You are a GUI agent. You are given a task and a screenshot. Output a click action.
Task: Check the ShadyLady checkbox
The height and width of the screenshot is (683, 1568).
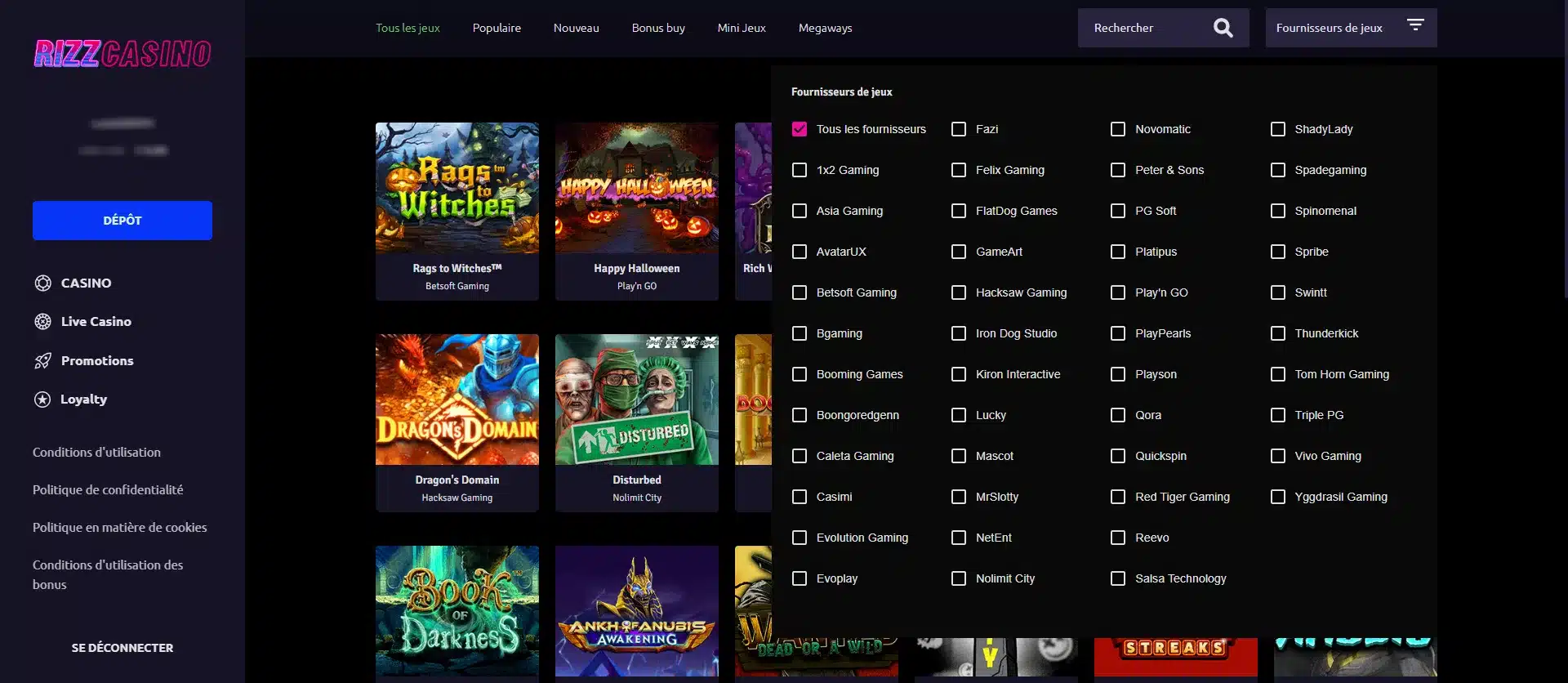click(1278, 129)
